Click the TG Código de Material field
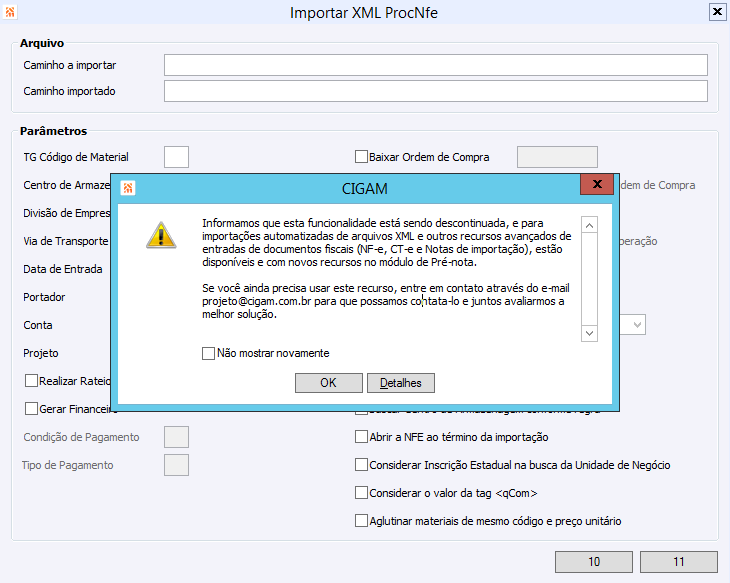The height and width of the screenshot is (583, 730). pyautogui.click(x=176, y=157)
